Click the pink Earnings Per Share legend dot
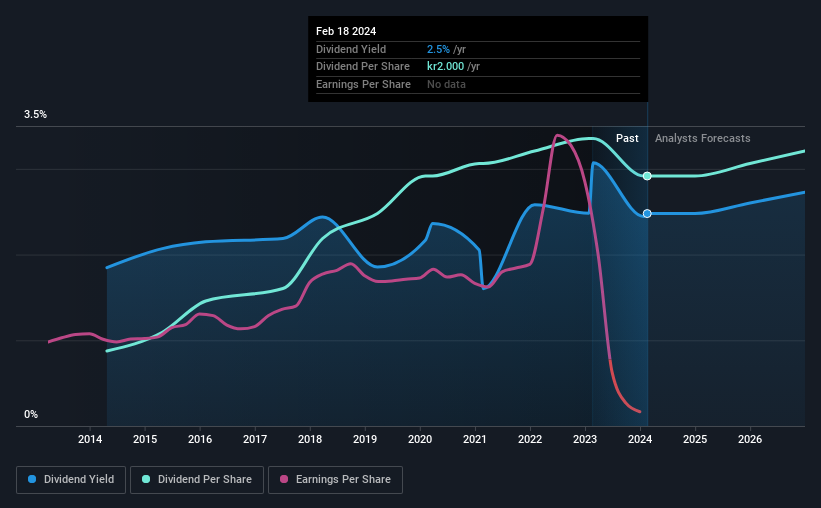This screenshot has height=508, width=821. click(x=284, y=479)
